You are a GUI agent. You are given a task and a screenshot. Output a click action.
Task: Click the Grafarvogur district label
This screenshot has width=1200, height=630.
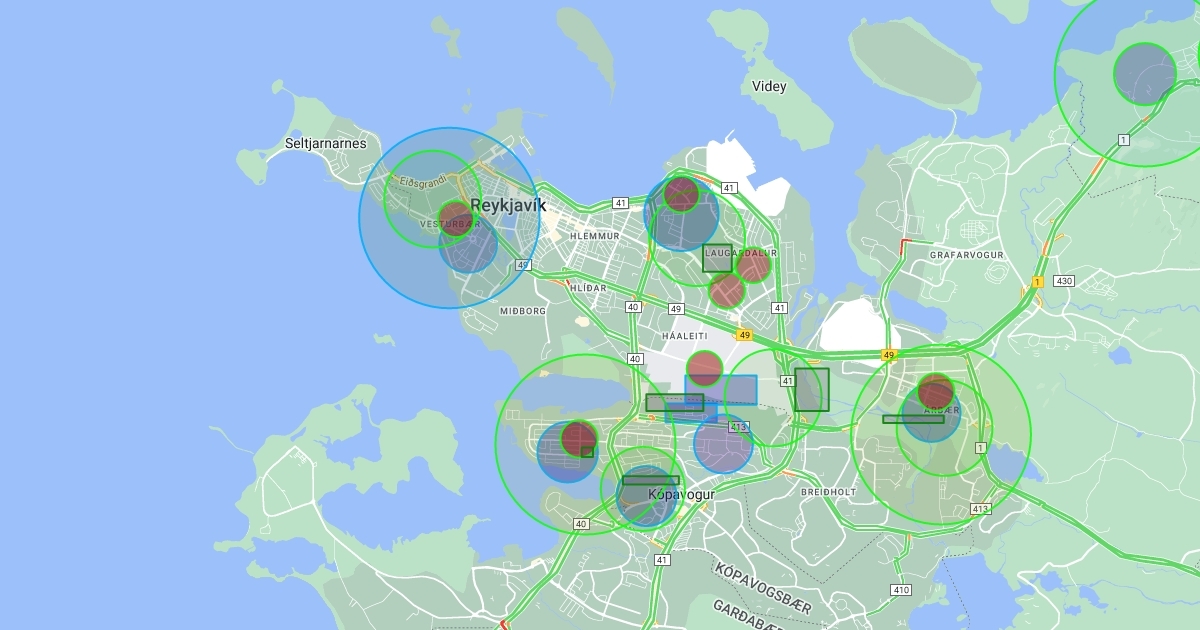tap(965, 255)
